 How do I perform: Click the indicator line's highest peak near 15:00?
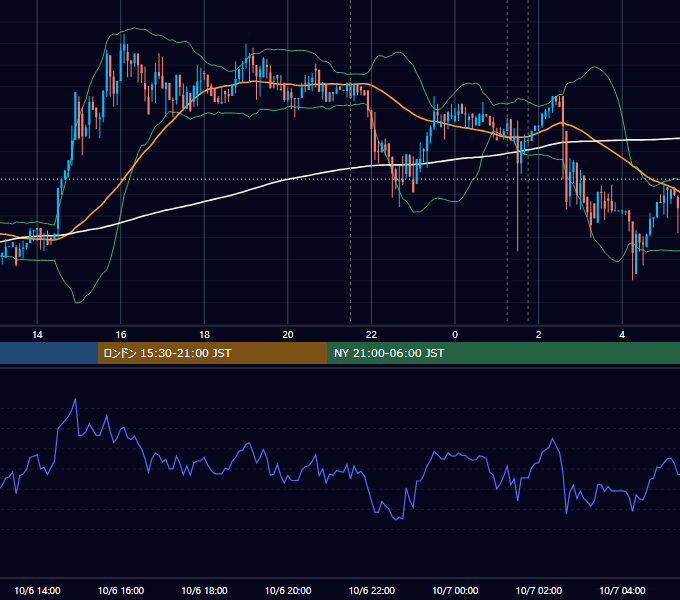pyautogui.click(x=75, y=399)
